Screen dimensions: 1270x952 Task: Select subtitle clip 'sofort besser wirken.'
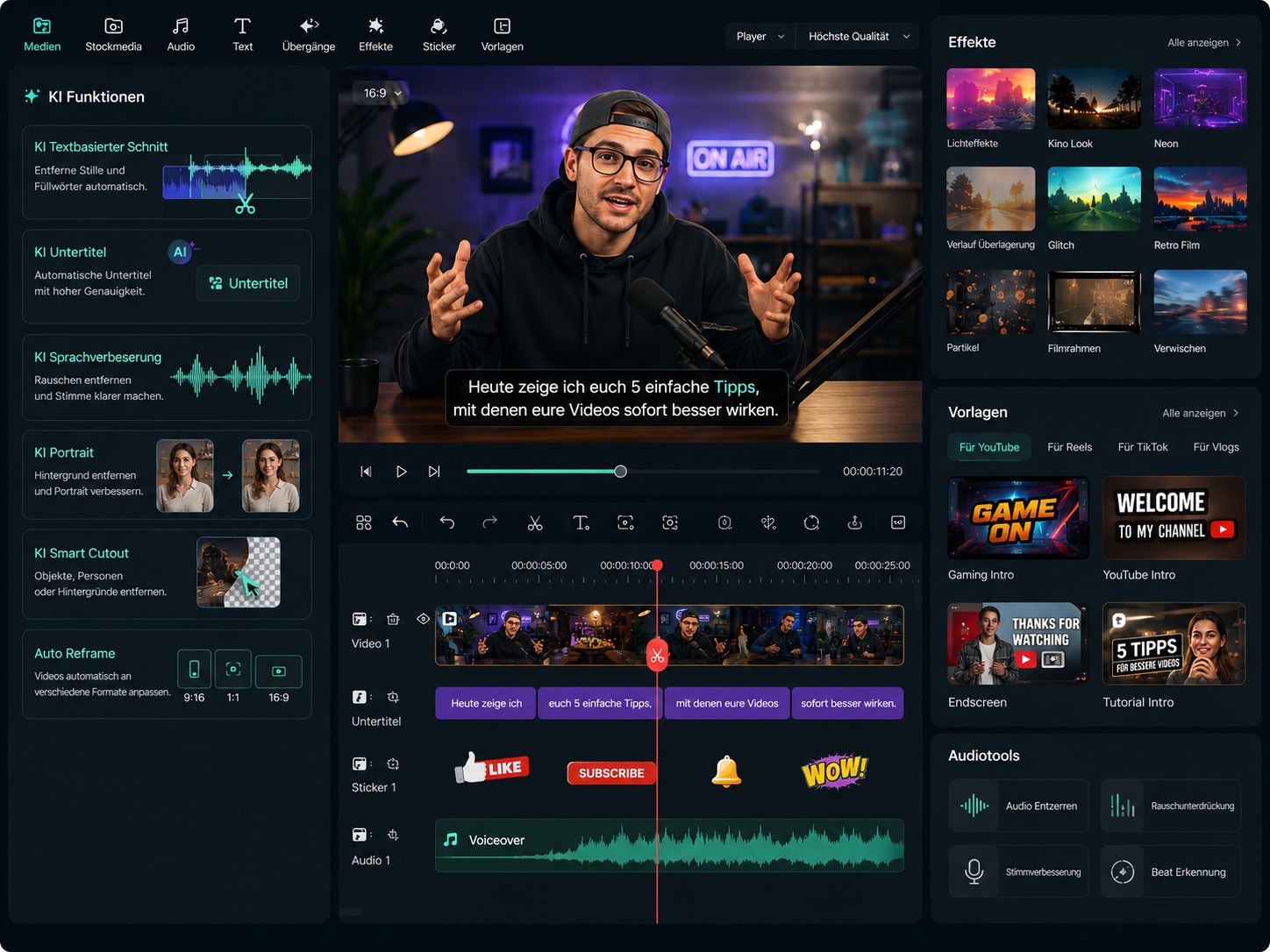(x=847, y=703)
